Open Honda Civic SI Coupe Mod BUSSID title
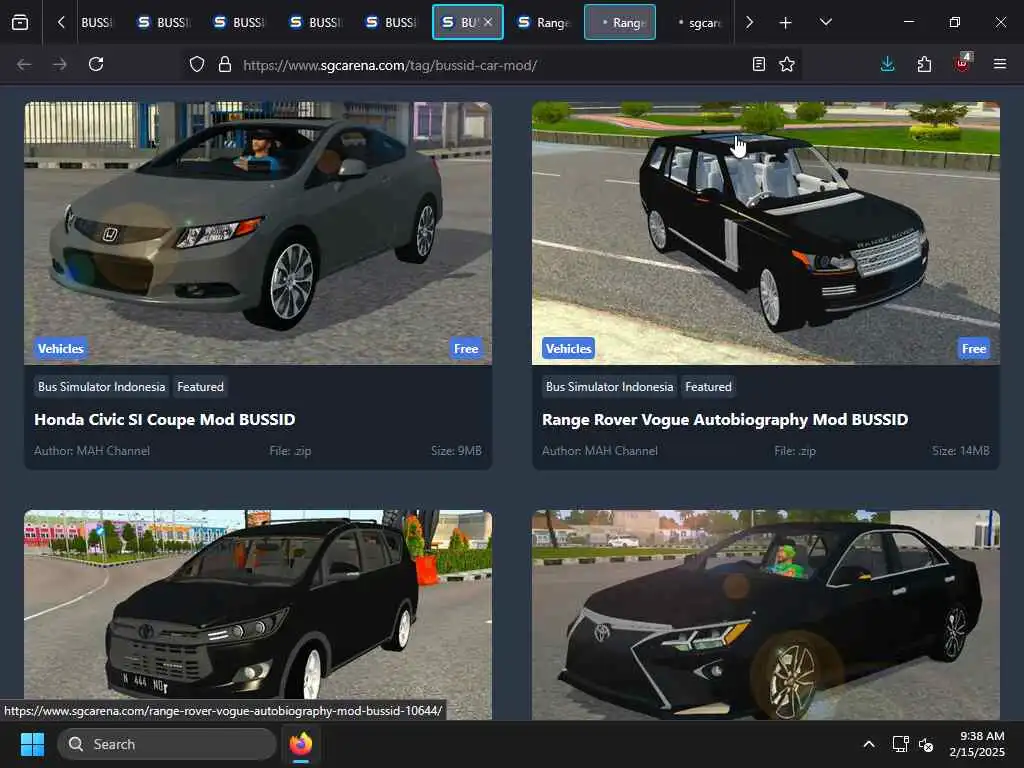The width and height of the screenshot is (1024, 768). point(165,419)
